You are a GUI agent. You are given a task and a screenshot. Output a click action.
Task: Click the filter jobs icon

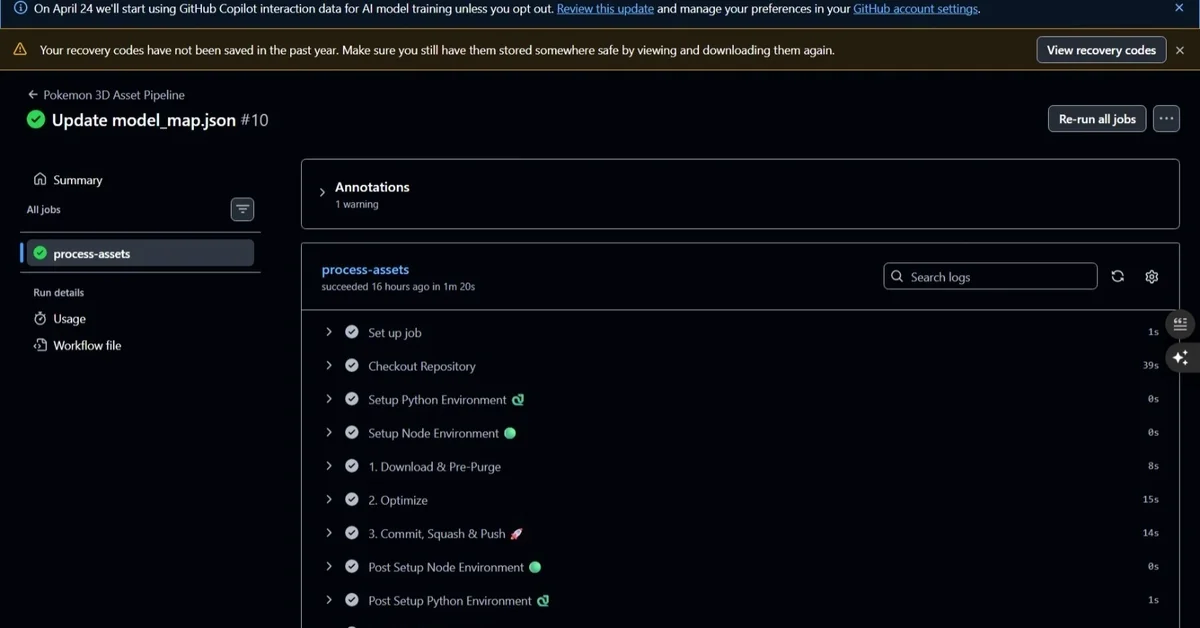point(242,209)
